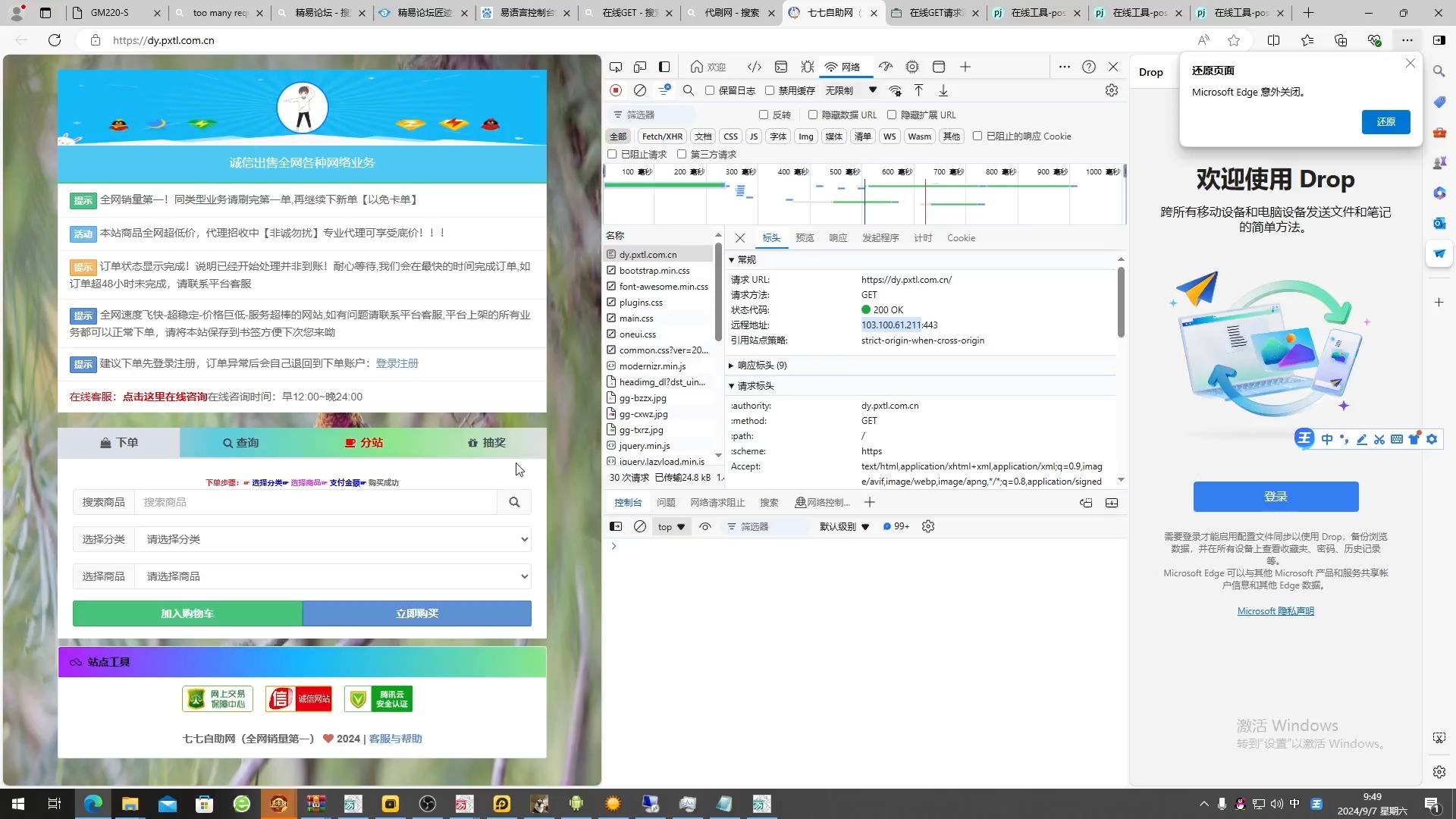The width and height of the screenshot is (1456, 819).
Task: Open Edge browser from the taskbar
Action: pyautogui.click(x=93, y=804)
